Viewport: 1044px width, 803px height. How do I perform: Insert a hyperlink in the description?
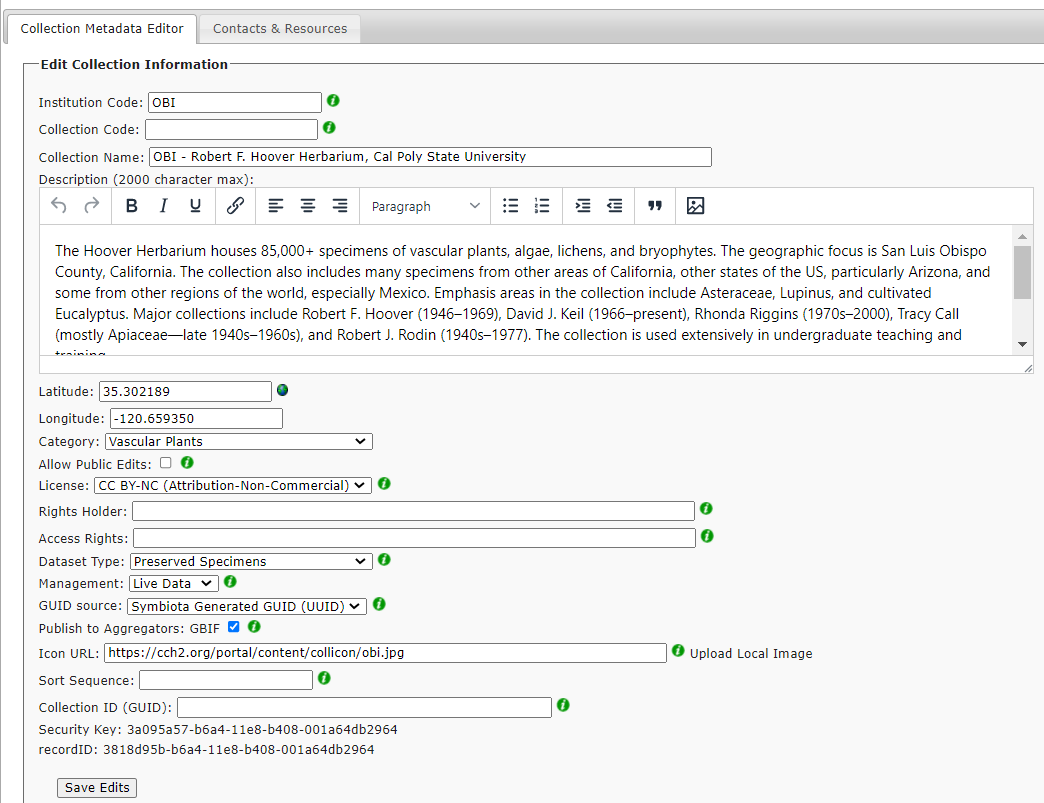[235, 206]
